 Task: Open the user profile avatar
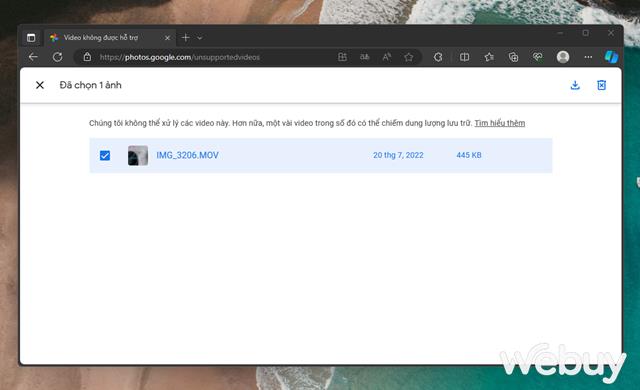pos(563,57)
